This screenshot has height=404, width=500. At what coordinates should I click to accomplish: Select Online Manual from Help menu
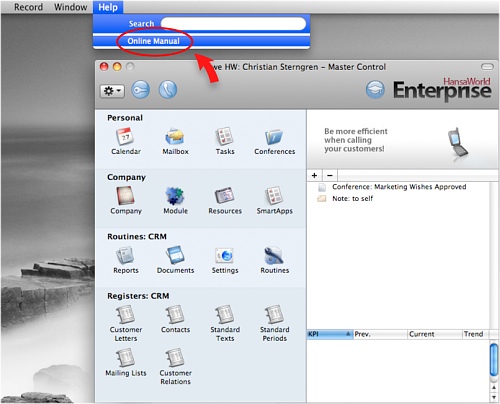click(x=153, y=41)
